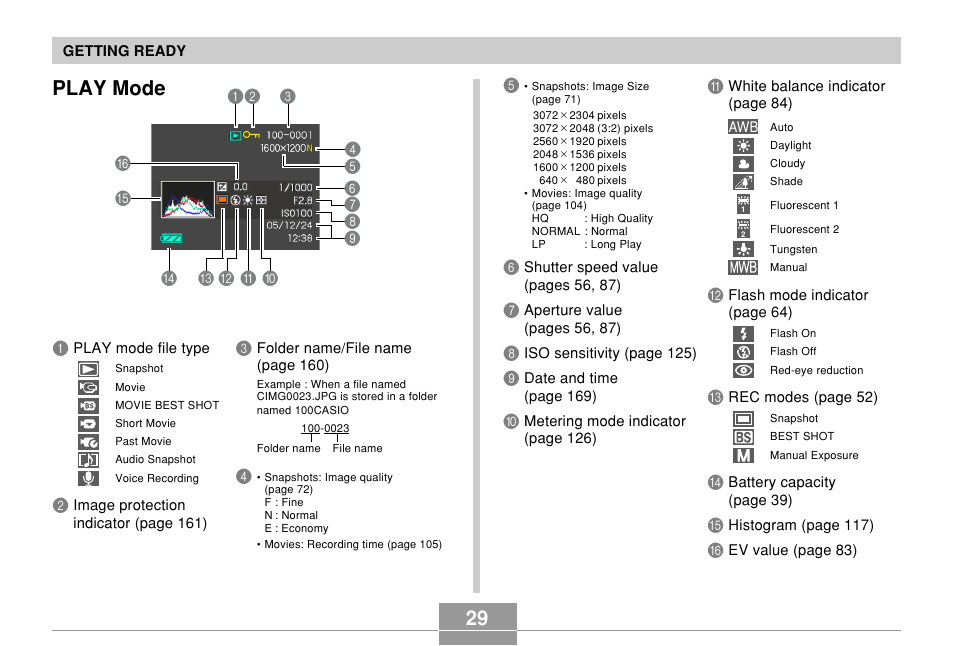Viewport: 954px width, 646px height.
Task: Click the REC modes Snapshot icon
Action: 743,419
